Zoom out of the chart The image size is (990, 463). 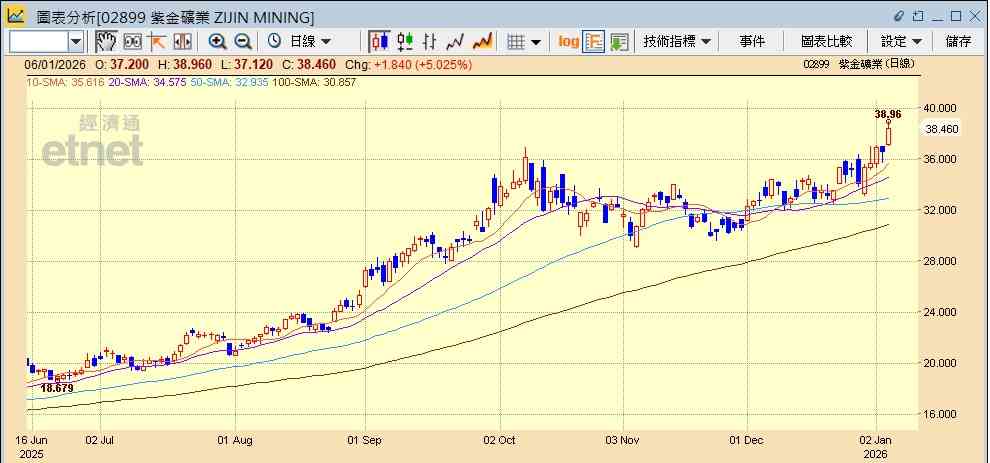243,42
